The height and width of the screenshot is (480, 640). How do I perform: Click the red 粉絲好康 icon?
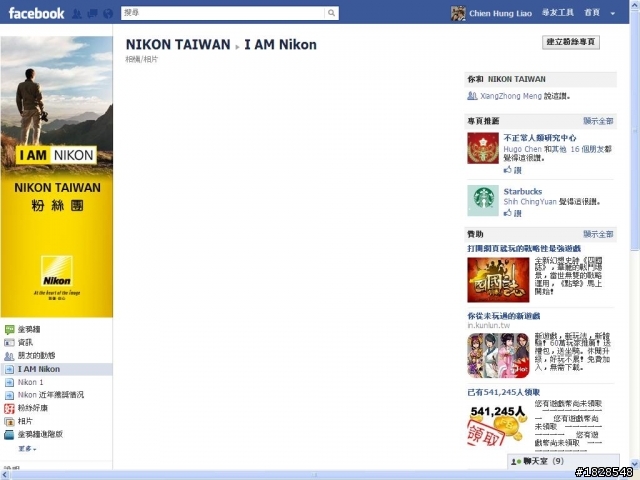(9, 408)
